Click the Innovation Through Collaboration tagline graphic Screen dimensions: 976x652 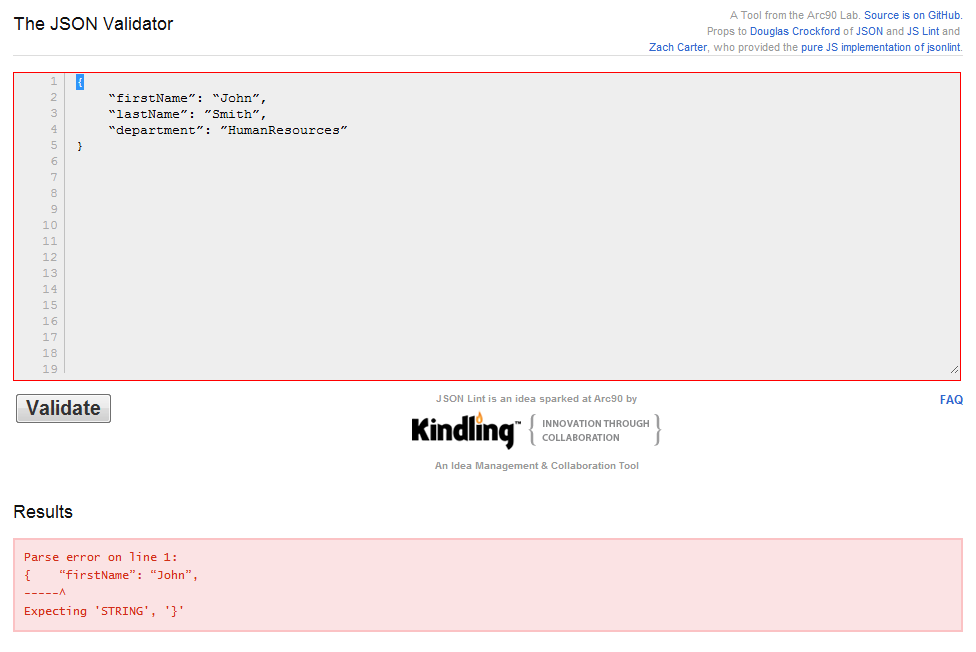point(594,430)
